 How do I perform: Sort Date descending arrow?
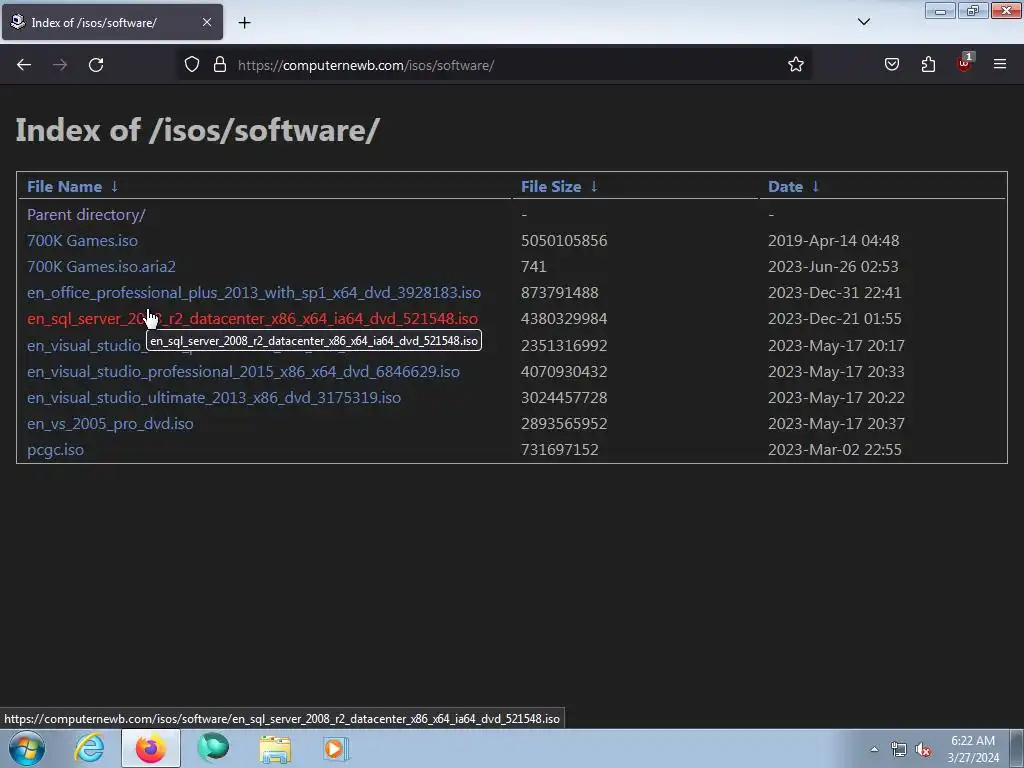815,187
